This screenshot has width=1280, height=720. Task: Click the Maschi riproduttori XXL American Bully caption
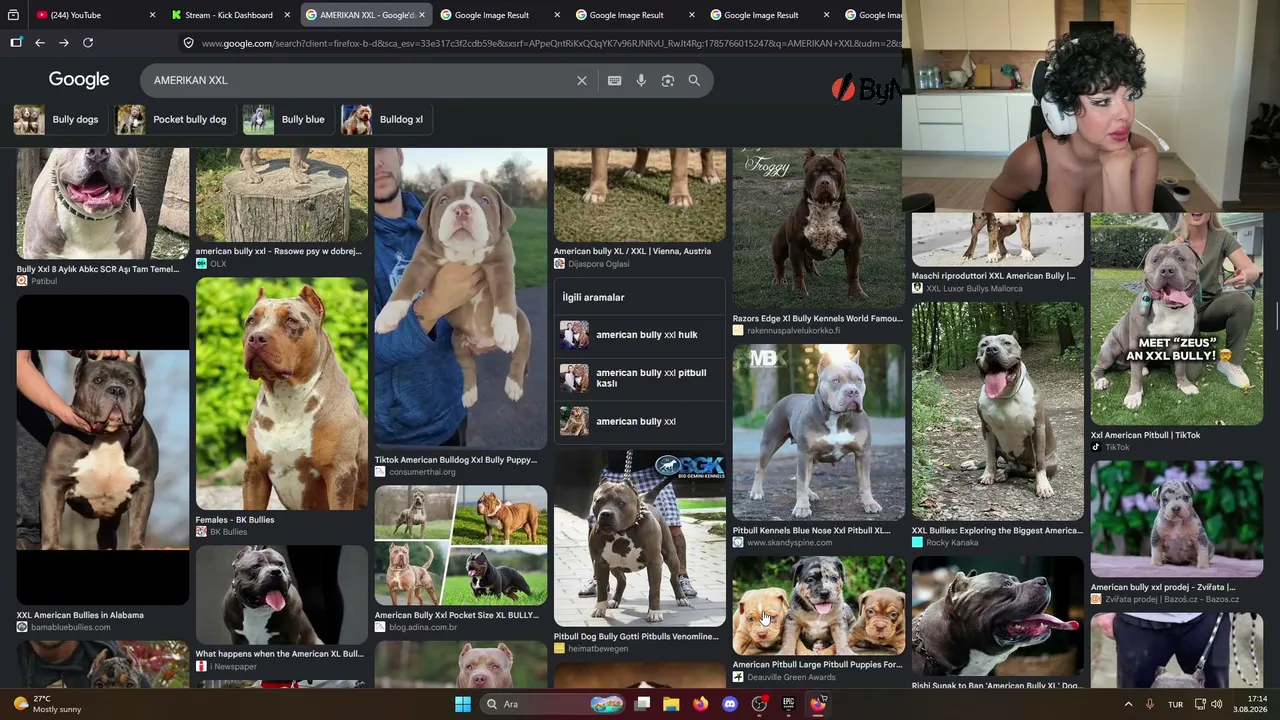tap(994, 276)
